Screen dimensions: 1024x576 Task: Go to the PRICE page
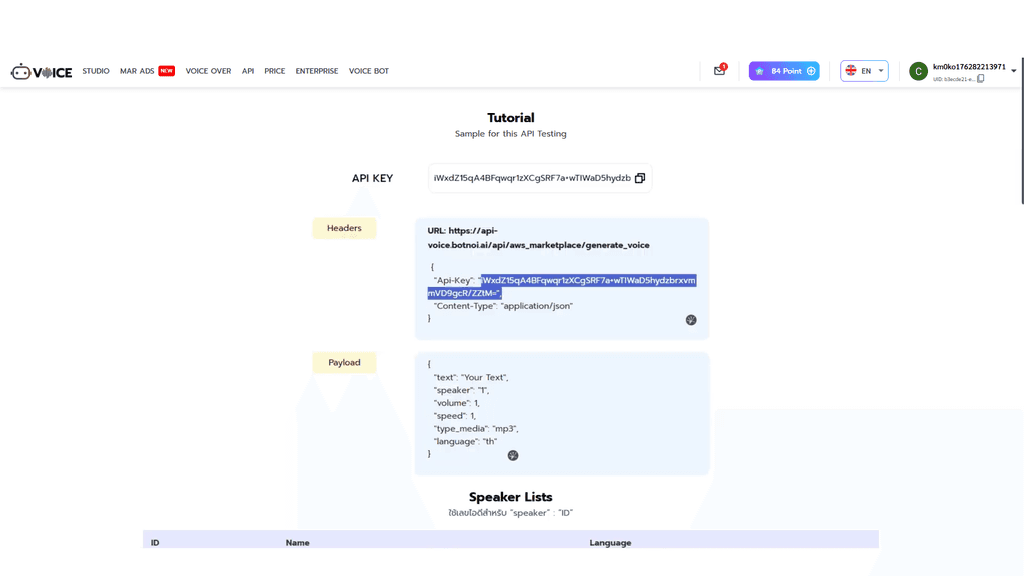point(275,71)
